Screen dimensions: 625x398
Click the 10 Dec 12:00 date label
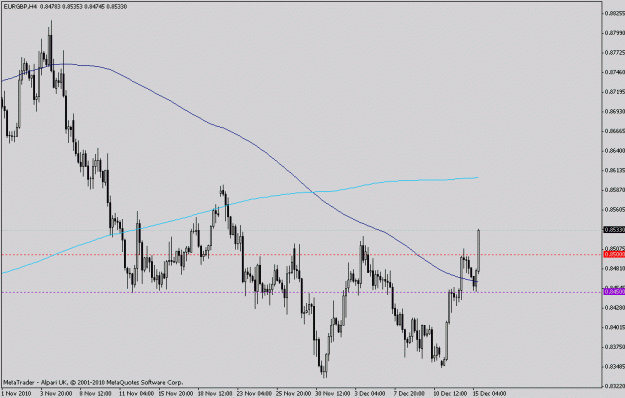450,394
